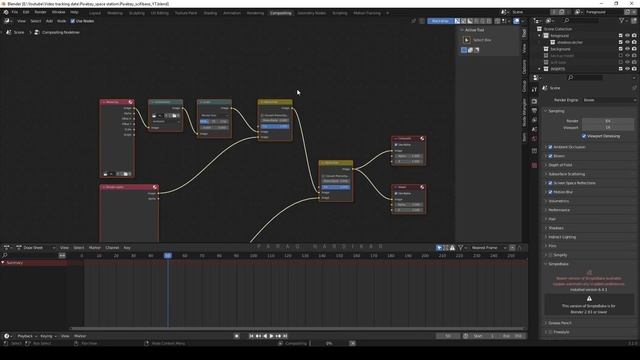
Task: Click the Render samples value field
Action: 608,121
